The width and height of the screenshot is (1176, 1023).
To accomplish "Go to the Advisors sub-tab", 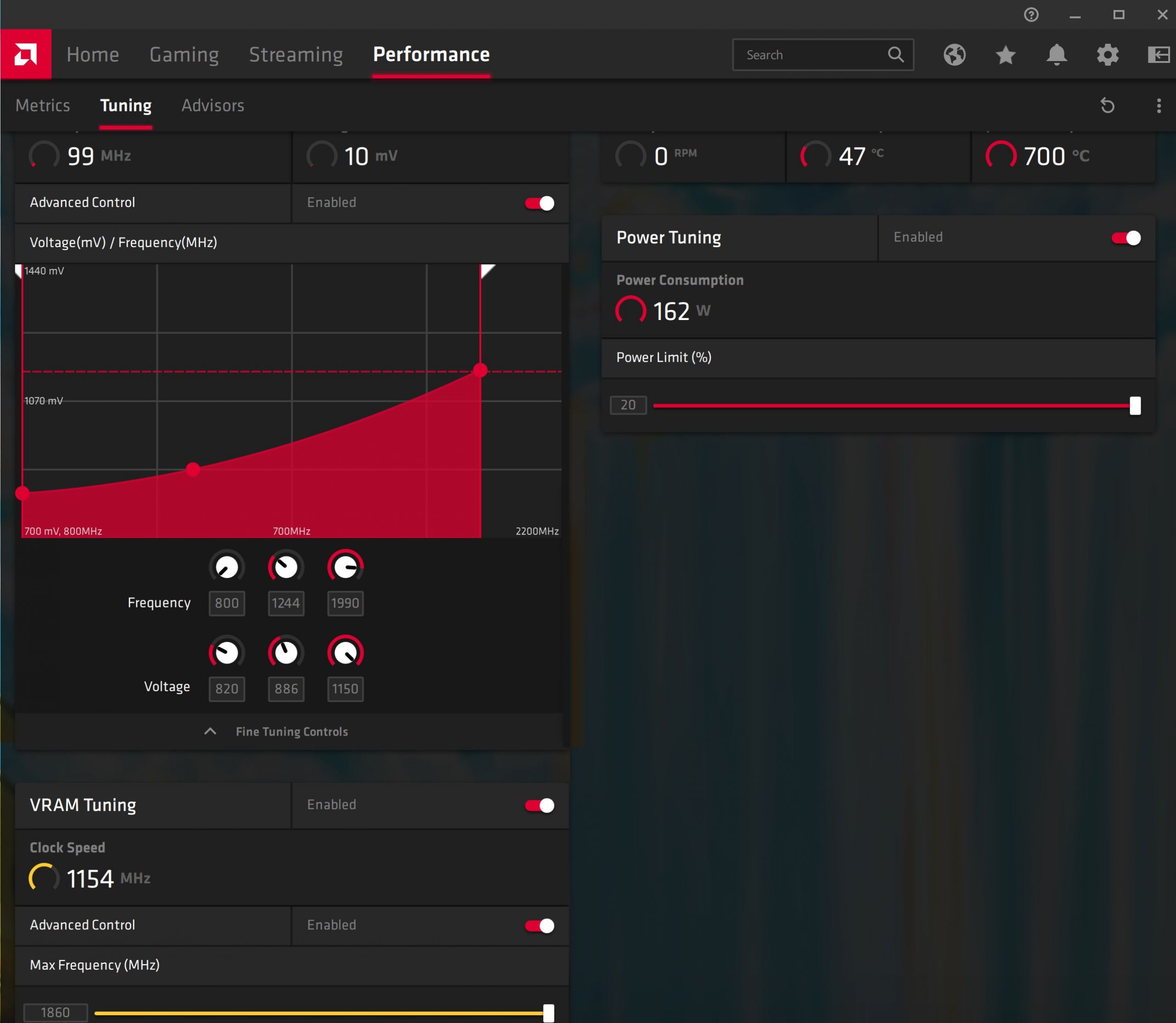I will tap(213, 106).
